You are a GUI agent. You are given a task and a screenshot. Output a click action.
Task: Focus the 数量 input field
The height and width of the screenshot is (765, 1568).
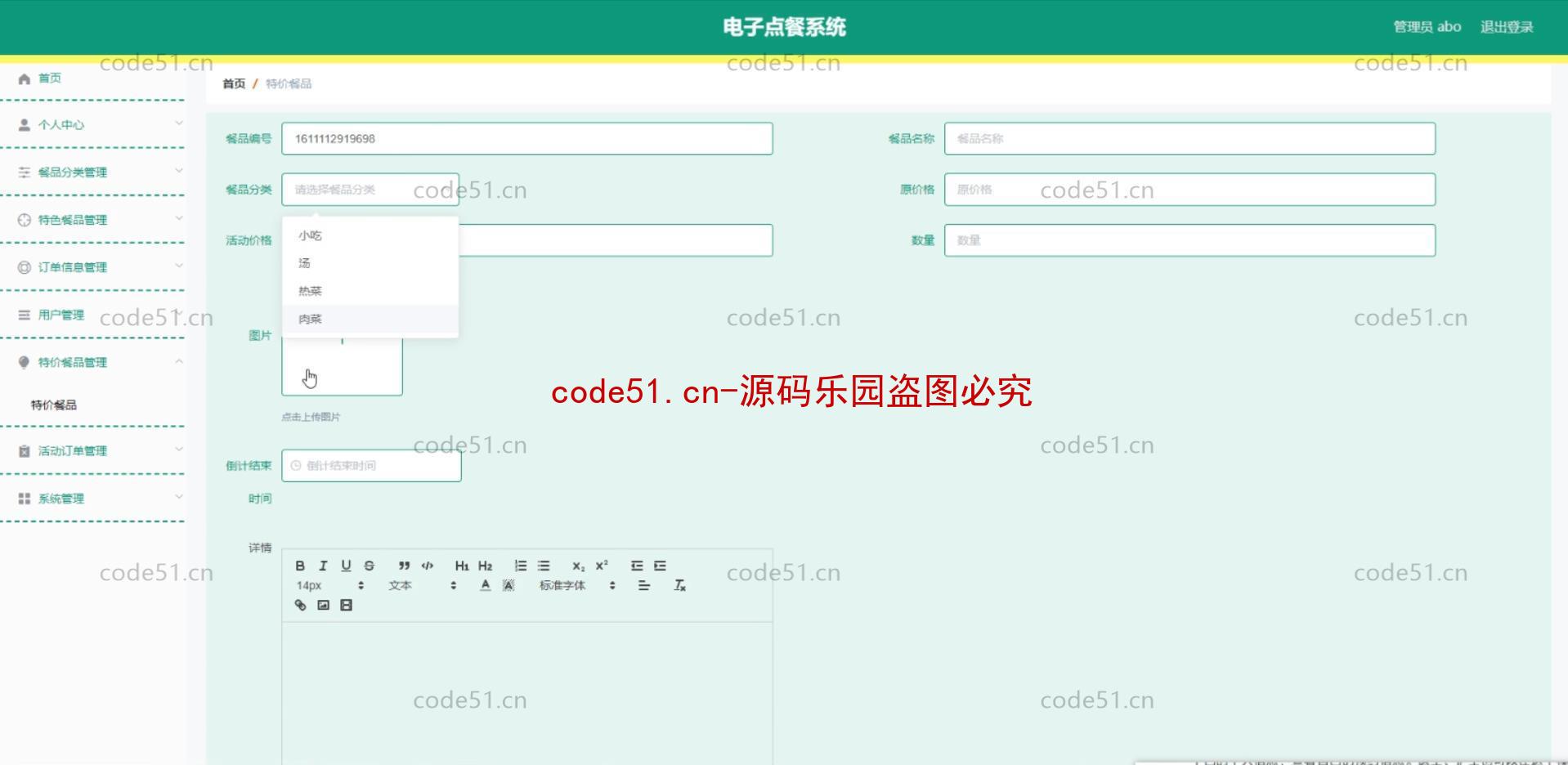[1189, 240]
